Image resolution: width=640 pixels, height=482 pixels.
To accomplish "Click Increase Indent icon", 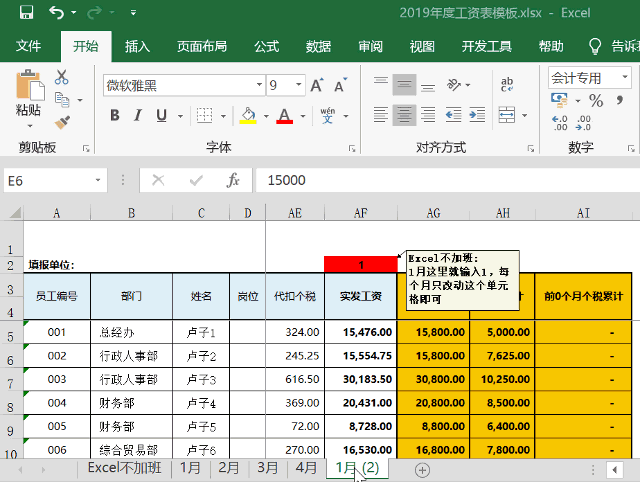I will coord(477,115).
